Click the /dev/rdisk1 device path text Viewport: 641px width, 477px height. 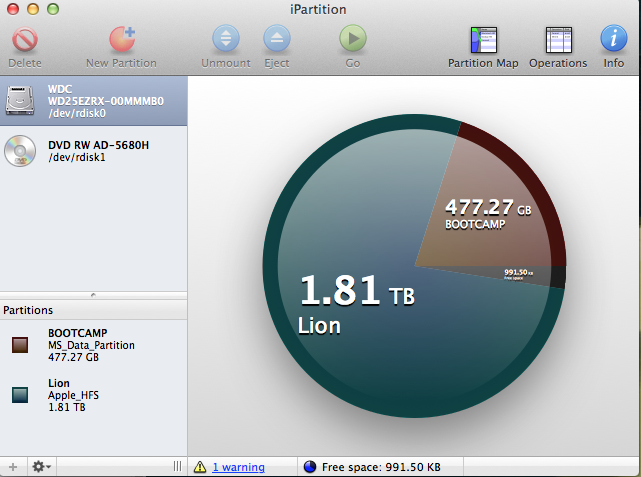point(77,157)
